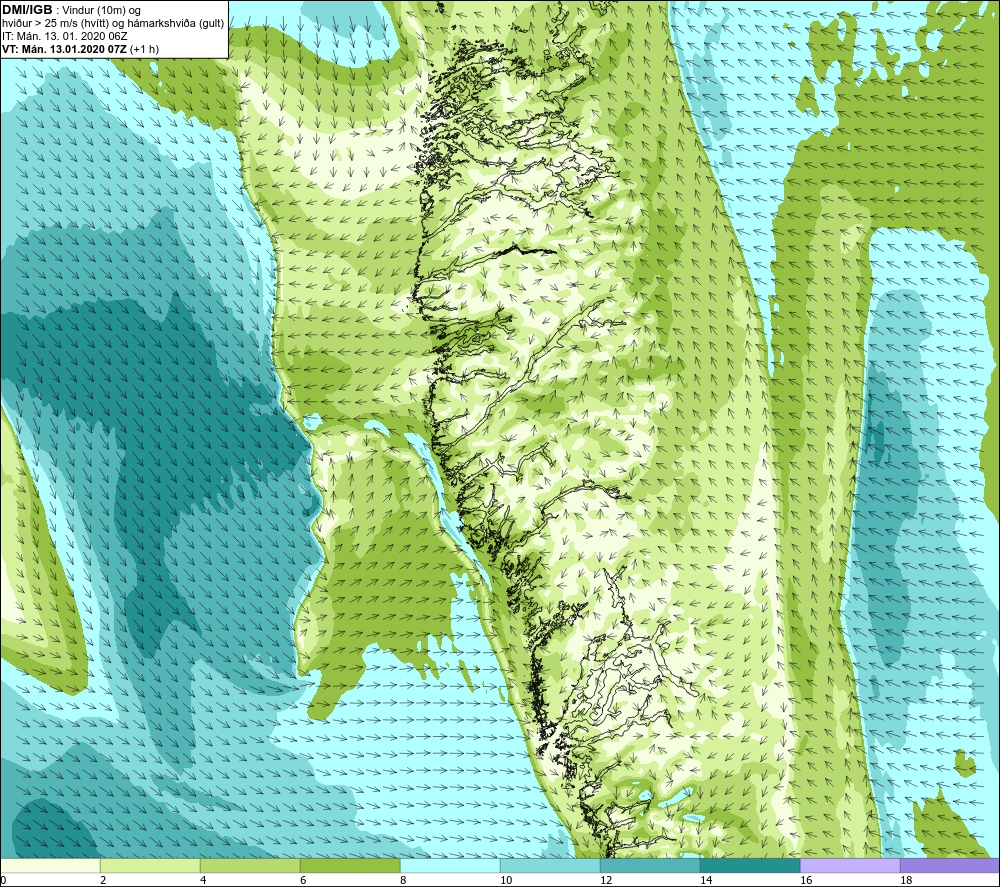Click the darker purple legend swatch above 18
This screenshot has height=887, width=1000.
coord(950,865)
